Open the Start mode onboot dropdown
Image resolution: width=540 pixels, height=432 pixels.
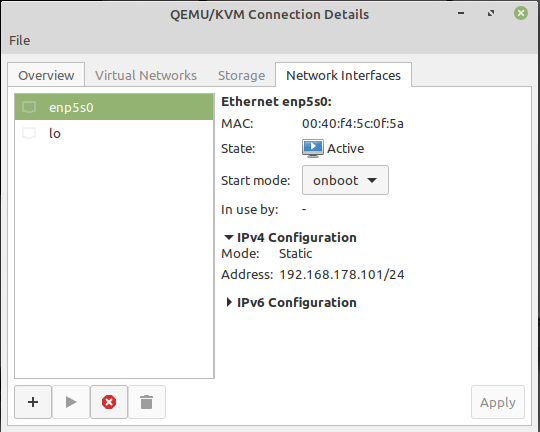[x=345, y=180]
